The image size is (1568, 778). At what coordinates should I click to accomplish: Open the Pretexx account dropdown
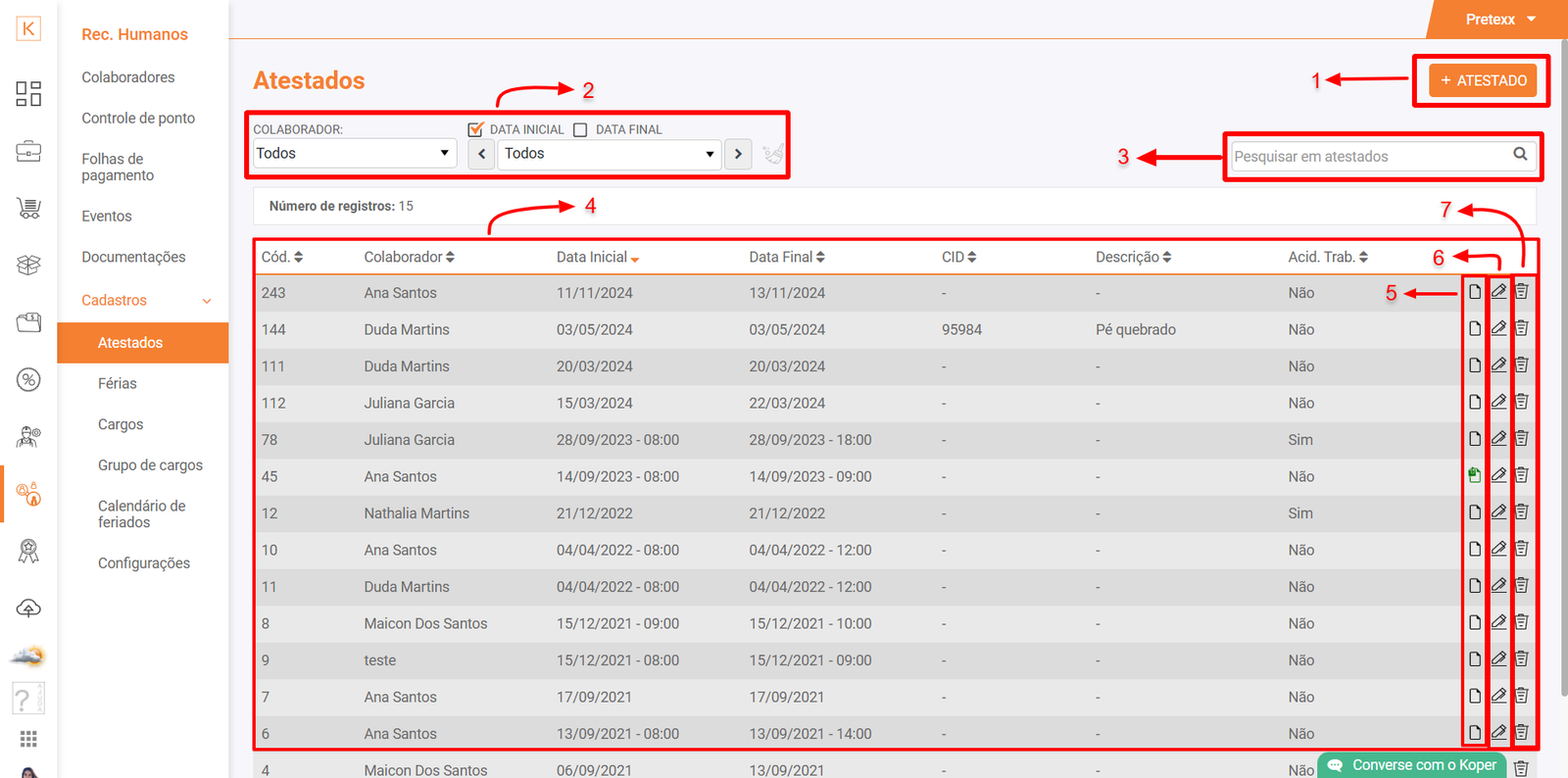pyautogui.click(x=1499, y=20)
